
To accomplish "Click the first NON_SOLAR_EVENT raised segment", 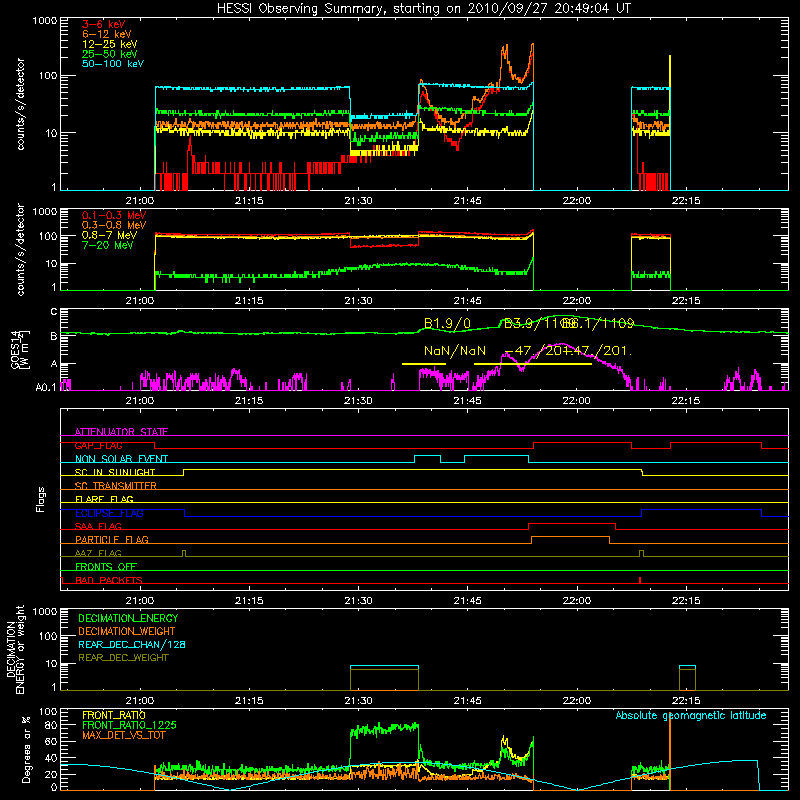I will (x=428, y=456).
